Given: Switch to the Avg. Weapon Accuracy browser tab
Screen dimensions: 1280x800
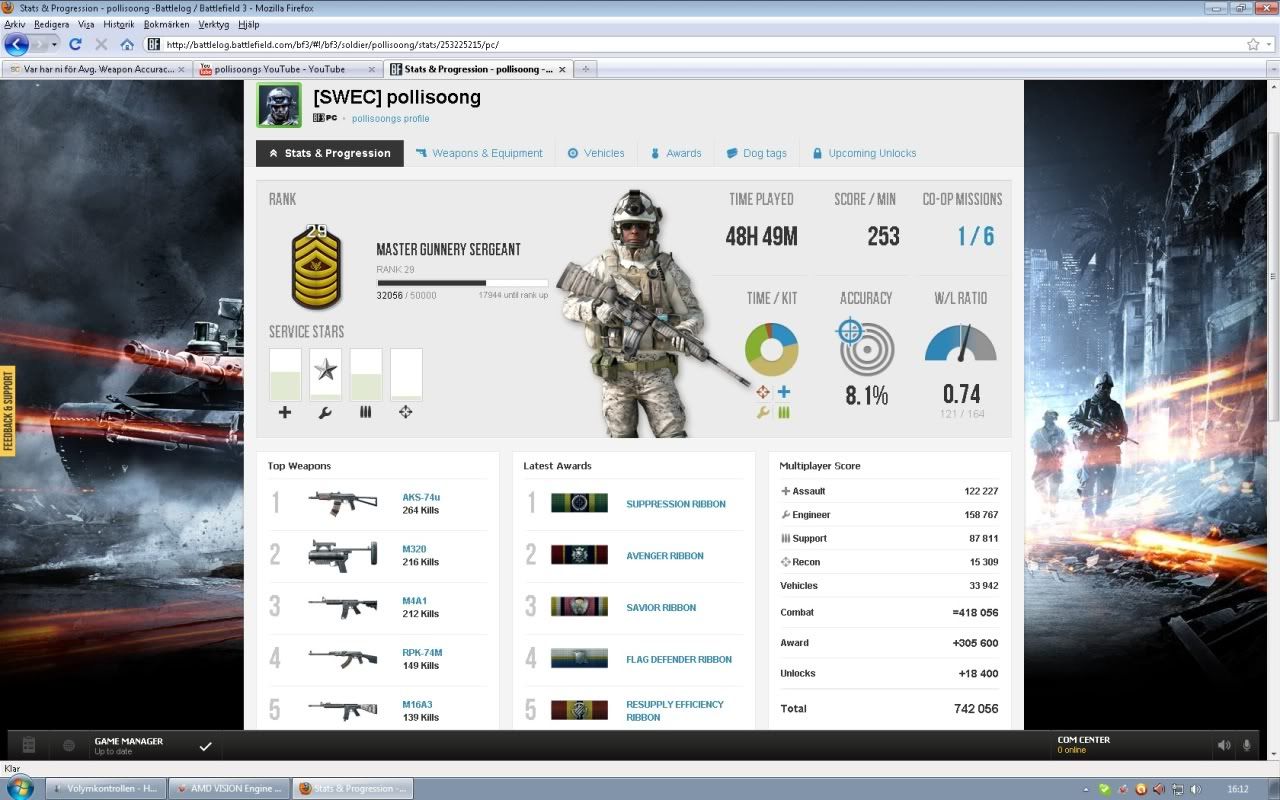Looking at the screenshot, I should pos(98,69).
